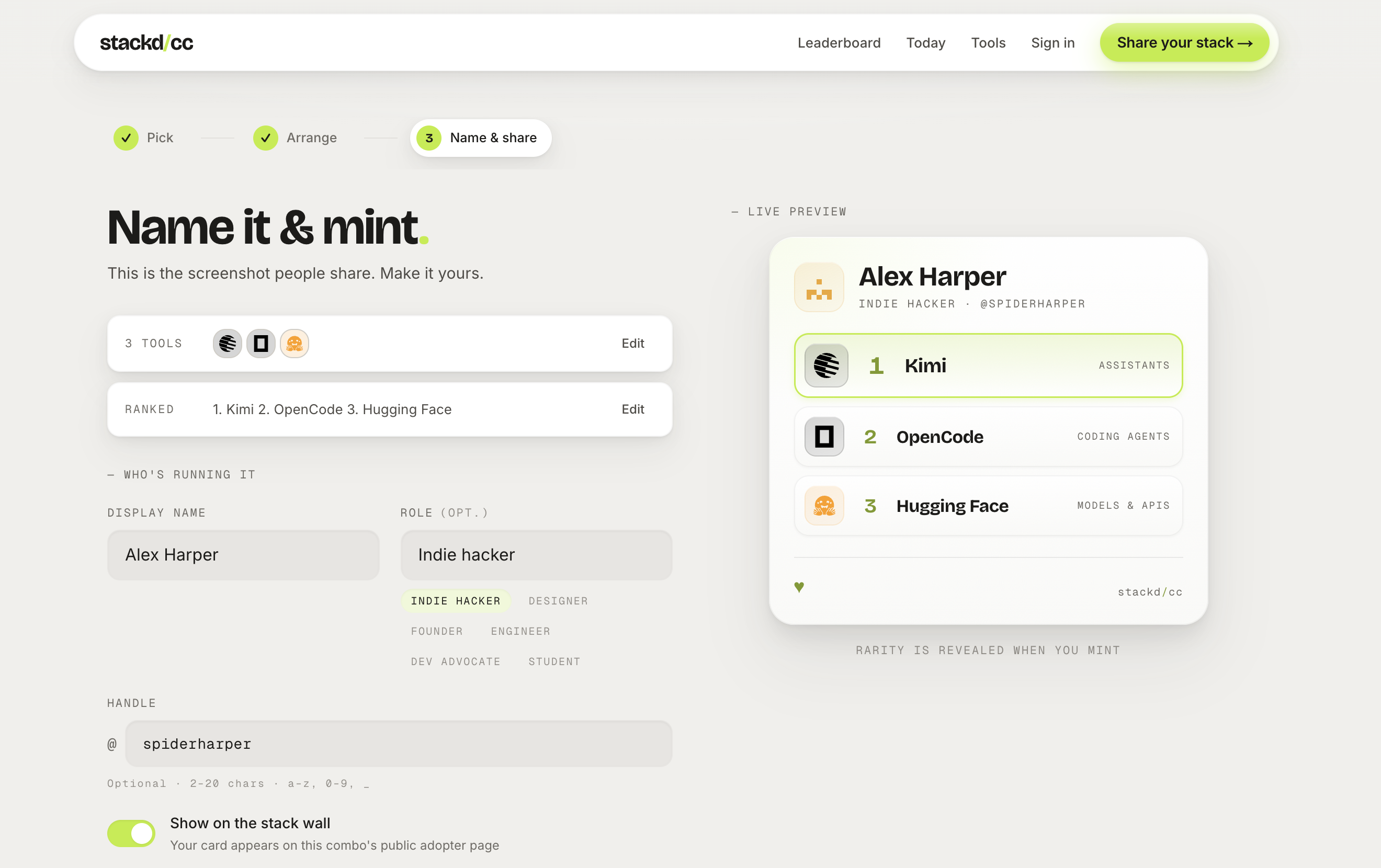
Task: Open the Today nav link
Action: 925,42
